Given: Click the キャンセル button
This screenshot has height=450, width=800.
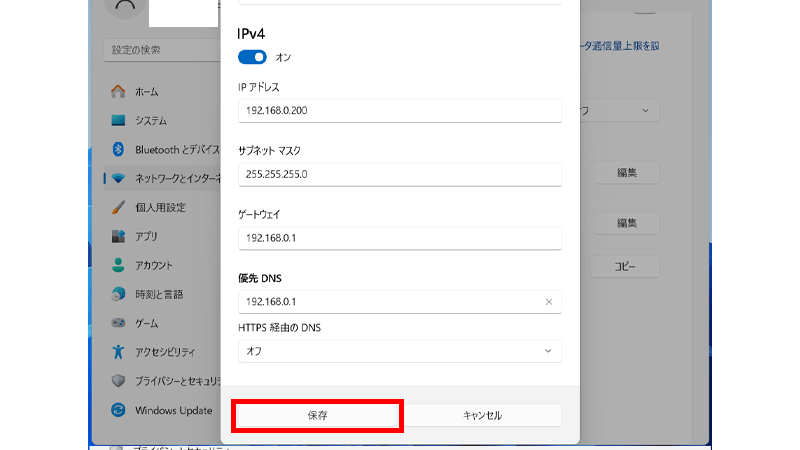Looking at the screenshot, I should (x=482, y=416).
